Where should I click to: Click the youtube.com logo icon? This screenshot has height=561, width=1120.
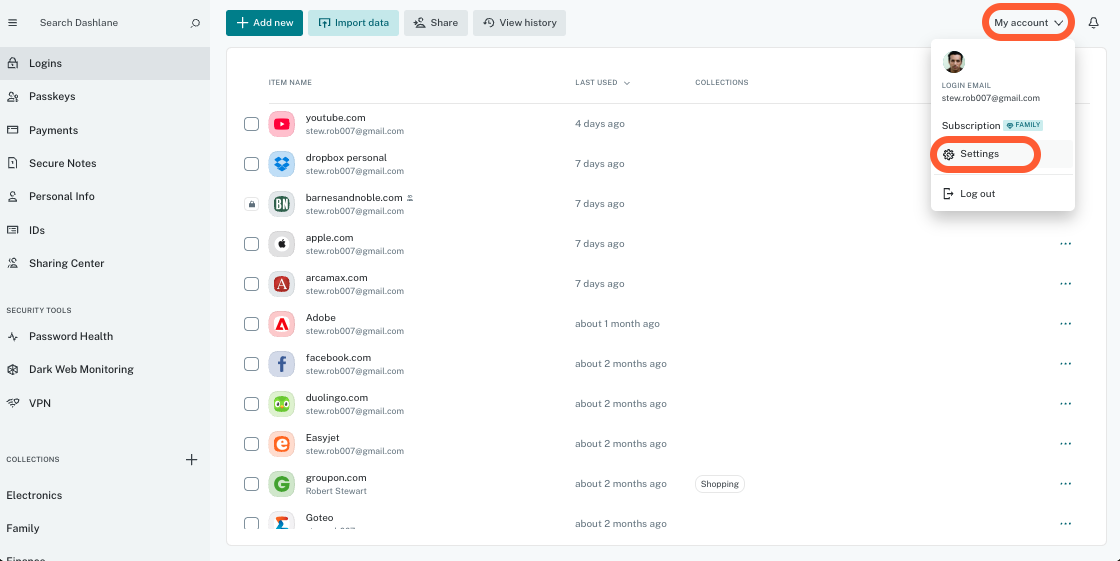pos(281,124)
